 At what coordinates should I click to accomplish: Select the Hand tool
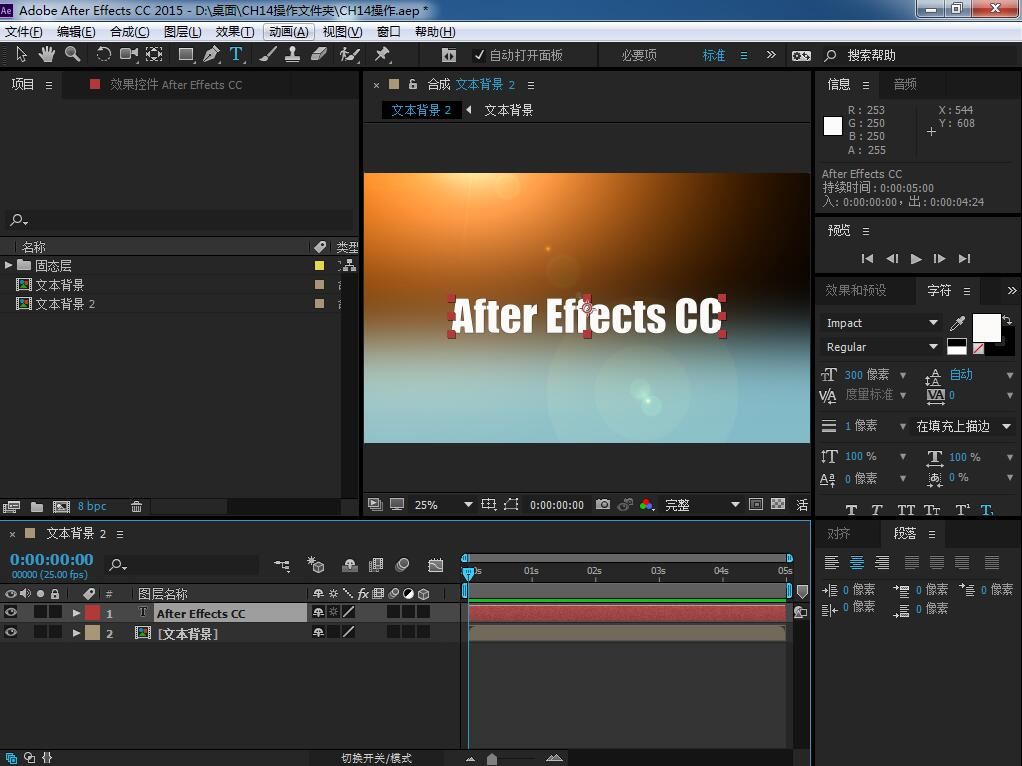pos(46,55)
